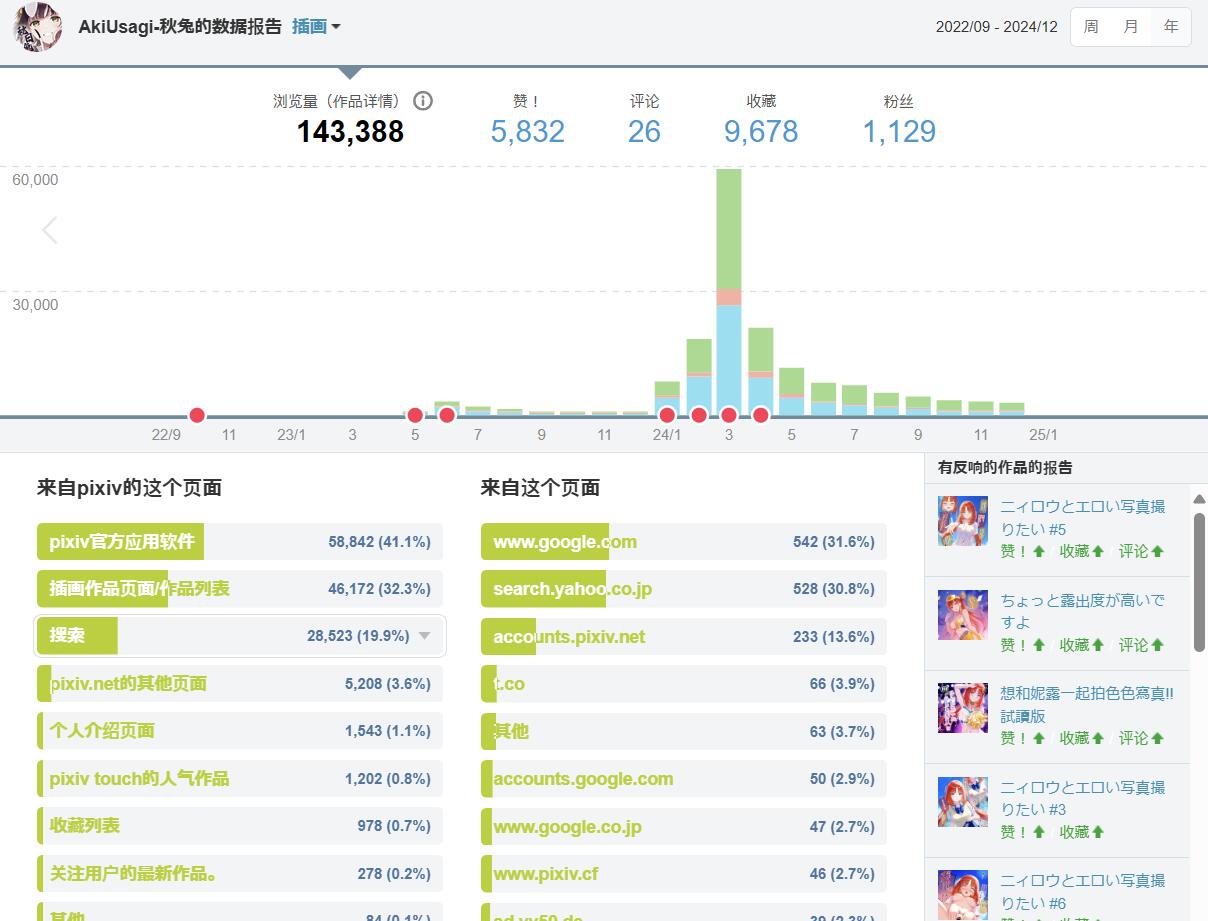Click the www.google.co.jp referrer row

(x=684, y=826)
